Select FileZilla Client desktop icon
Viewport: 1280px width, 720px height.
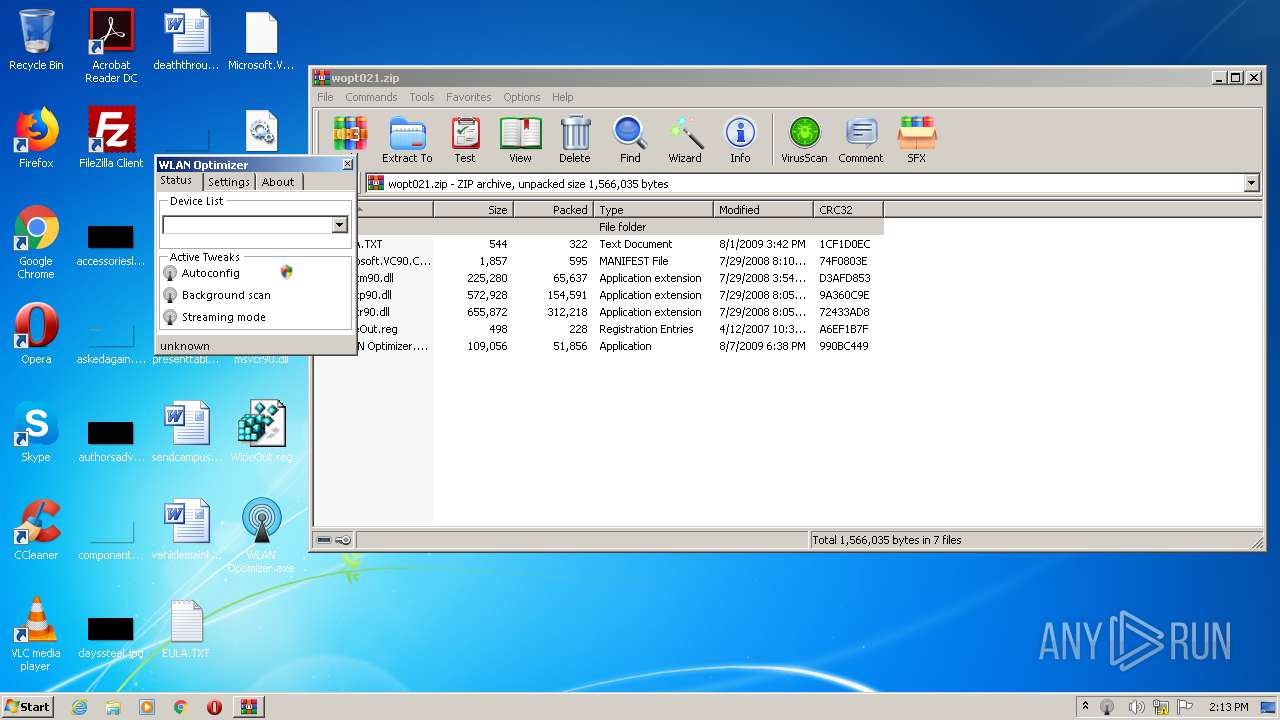[111, 138]
